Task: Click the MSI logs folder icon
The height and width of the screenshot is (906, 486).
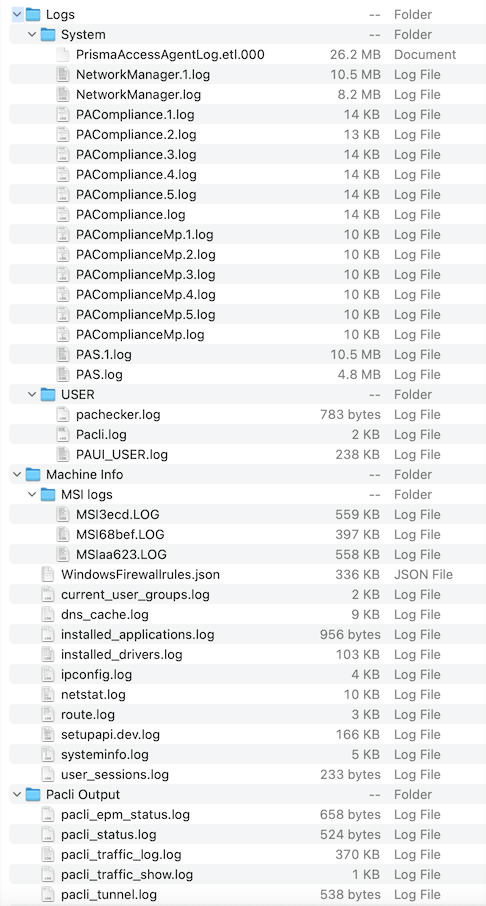Action: point(48,495)
